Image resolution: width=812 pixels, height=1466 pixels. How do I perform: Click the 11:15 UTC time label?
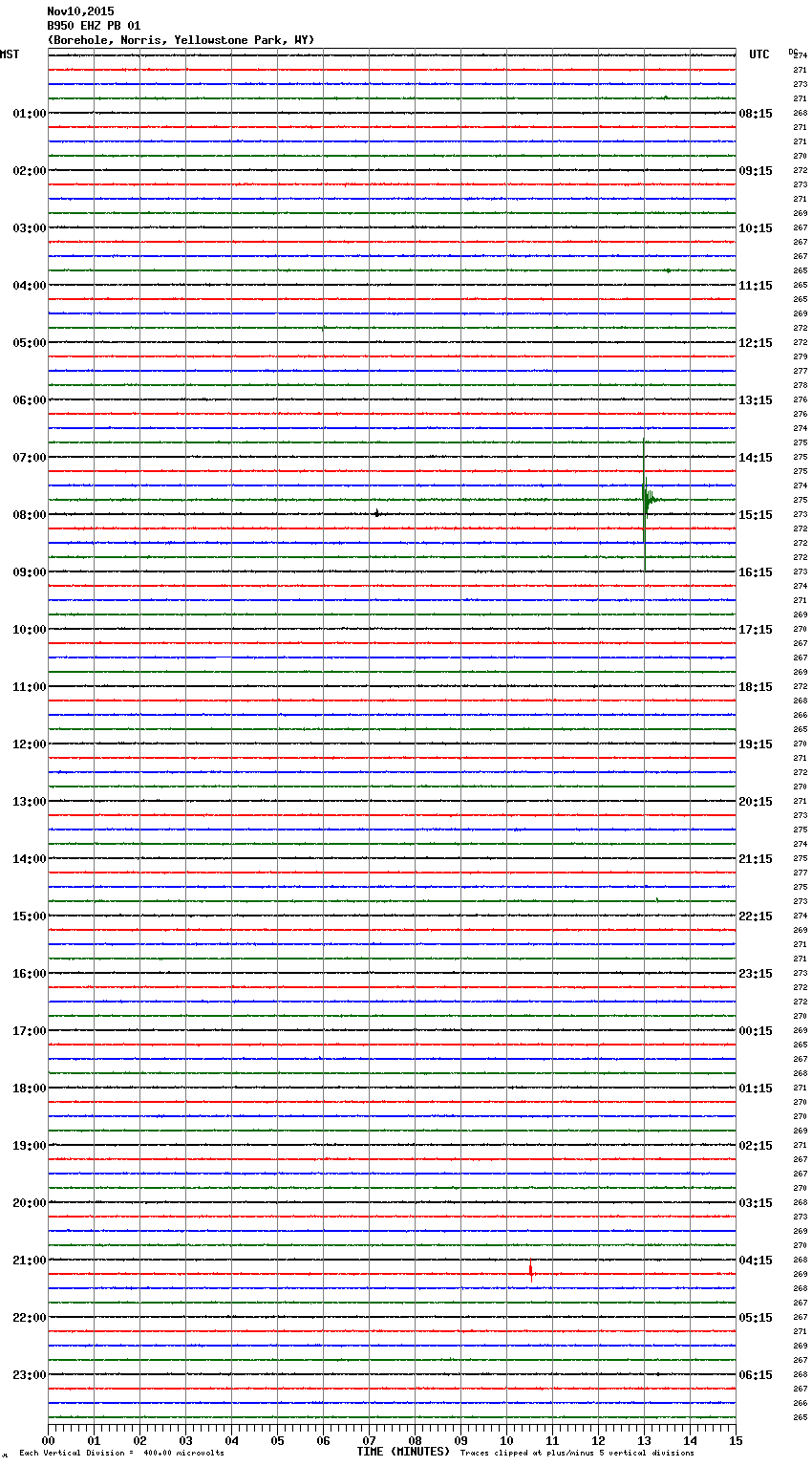pyautogui.click(x=756, y=285)
